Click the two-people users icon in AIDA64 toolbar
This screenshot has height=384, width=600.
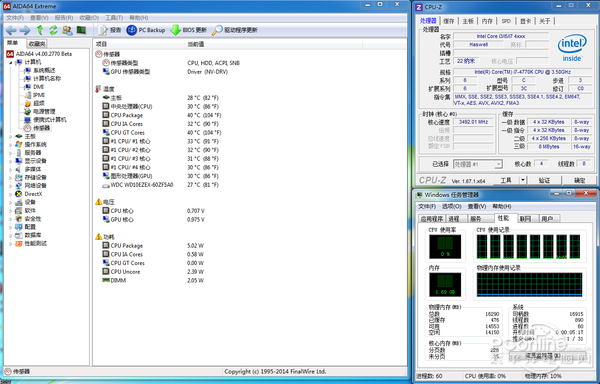point(67,30)
